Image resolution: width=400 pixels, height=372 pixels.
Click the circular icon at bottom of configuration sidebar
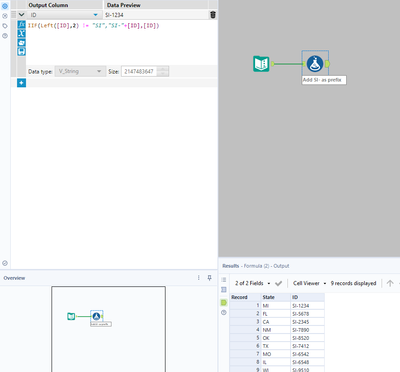(5, 263)
